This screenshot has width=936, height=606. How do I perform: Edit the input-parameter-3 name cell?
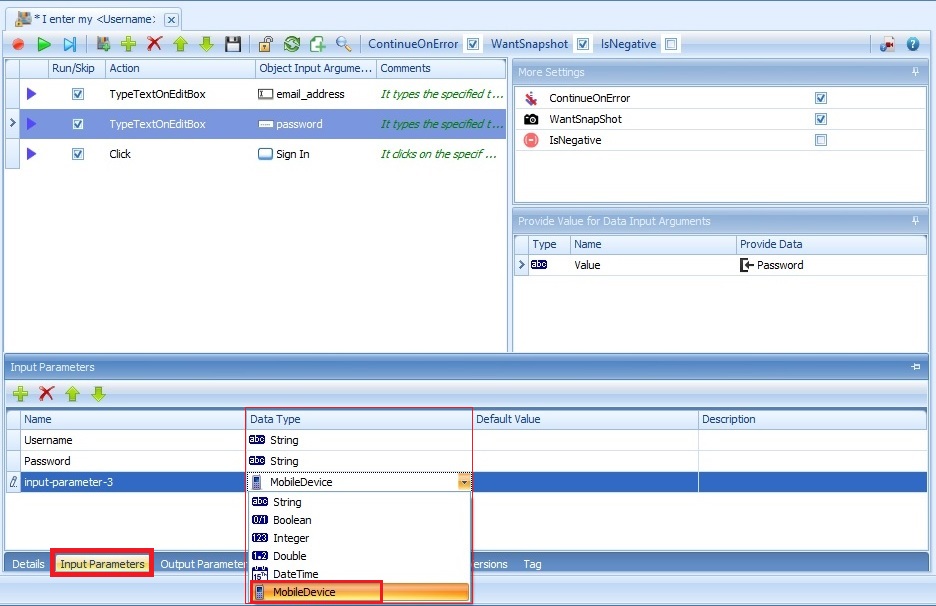pos(133,482)
